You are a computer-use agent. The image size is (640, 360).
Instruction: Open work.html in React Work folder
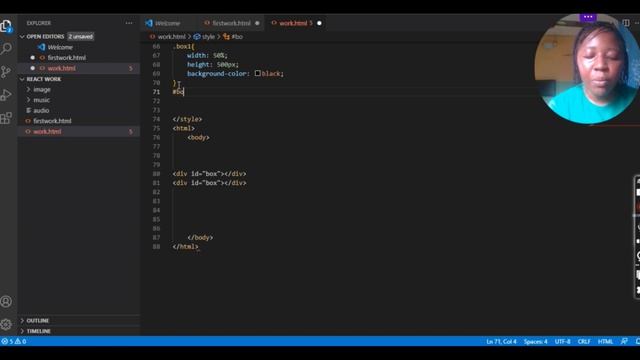point(47,132)
